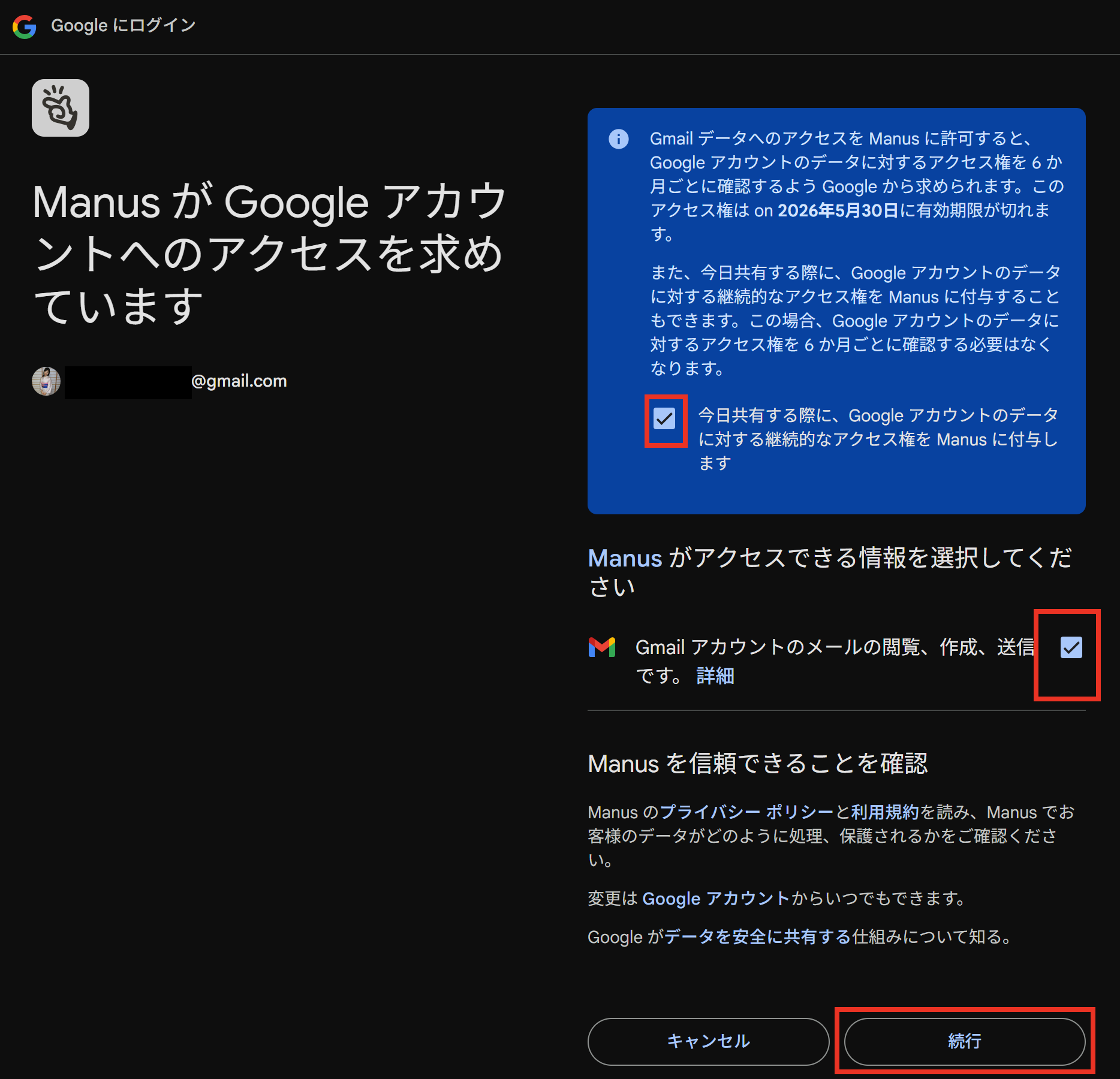Toggle the Gmail read, compose, send permission checkbox
1120x1079 pixels.
(x=1071, y=647)
